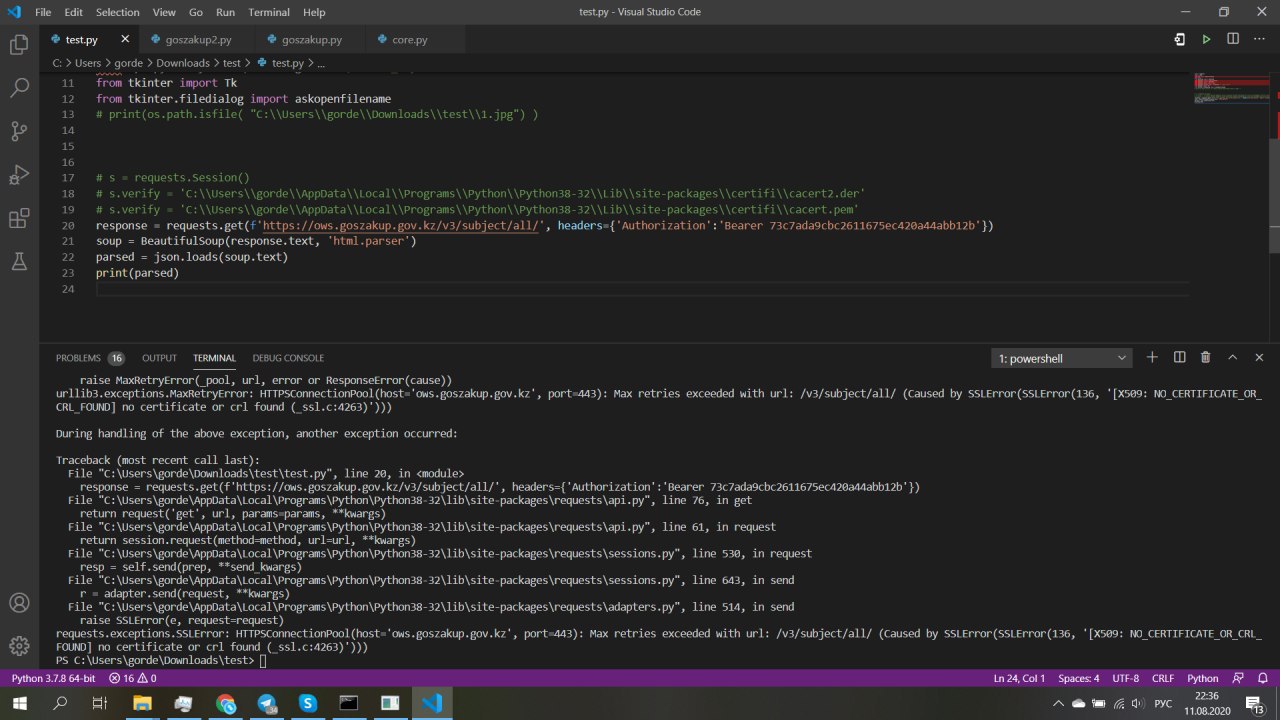Viewport: 1280px width, 720px height.
Task: Open the Run and Debug view
Action: click(19, 175)
